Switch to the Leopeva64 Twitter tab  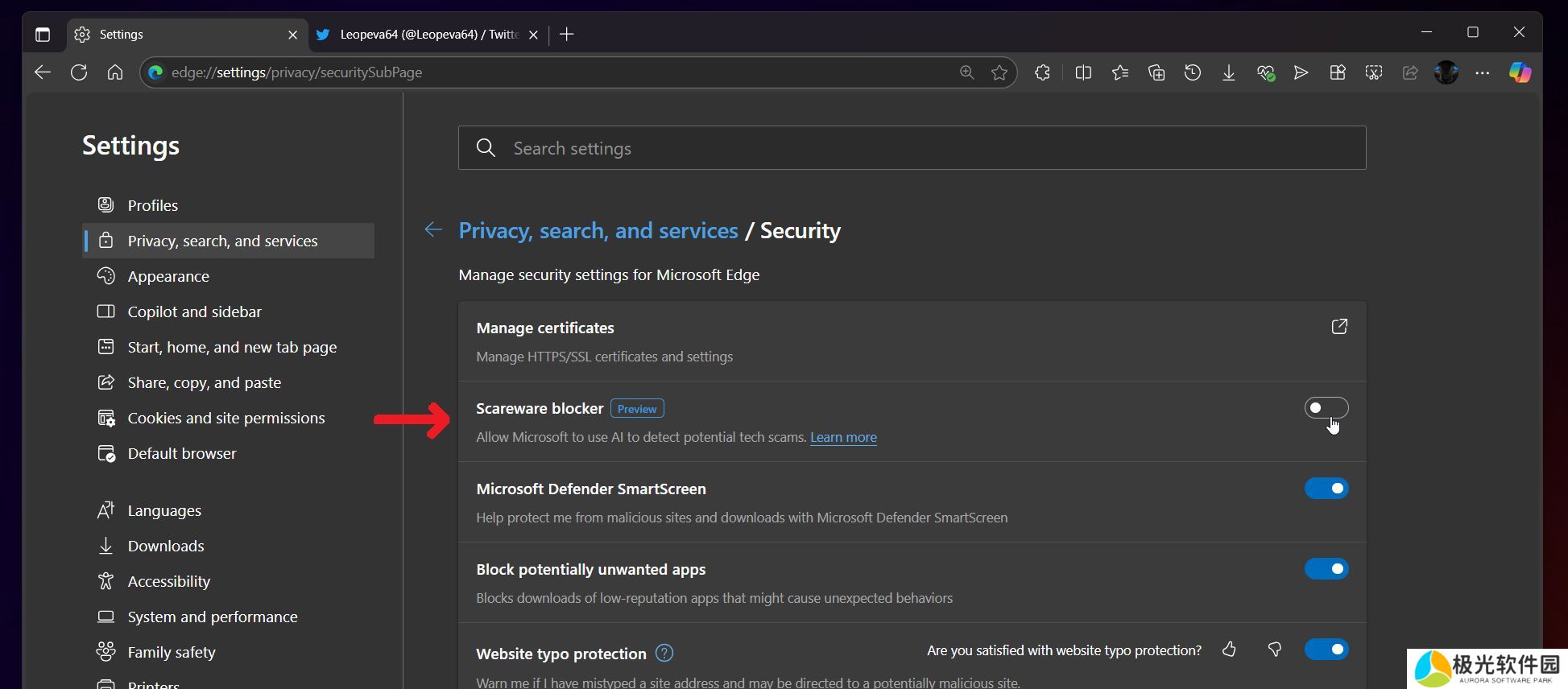point(427,35)
